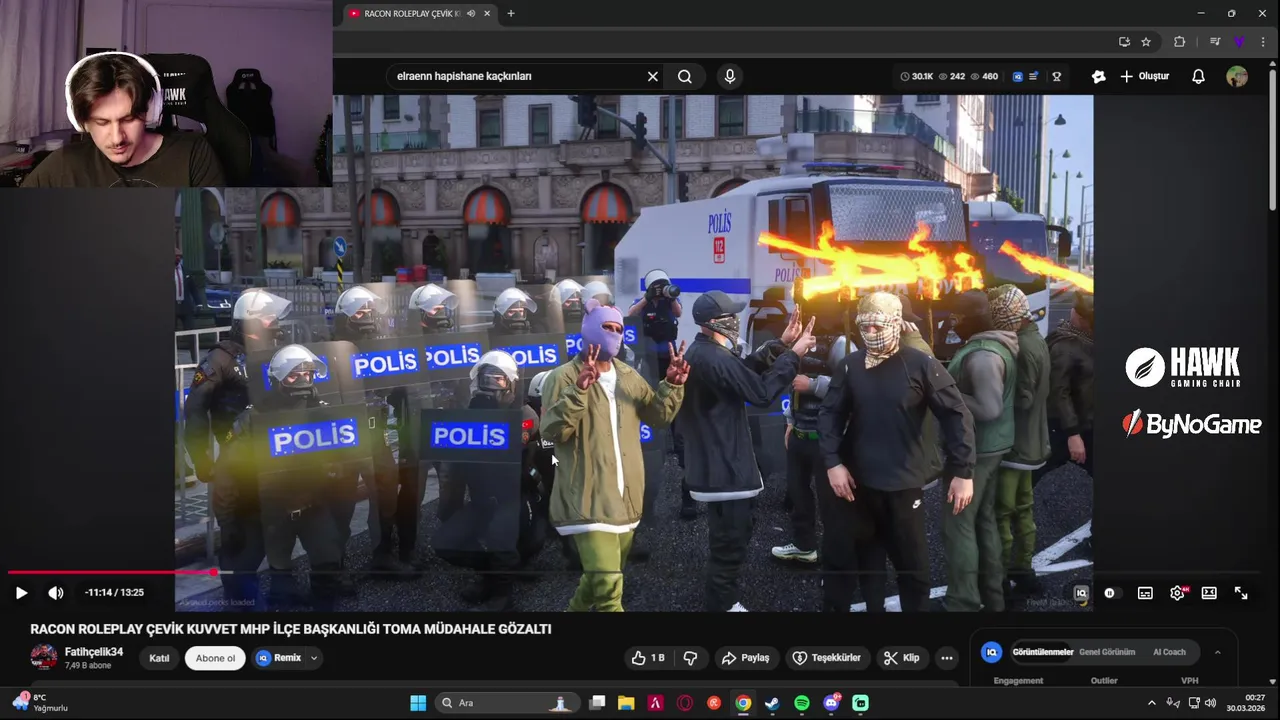Open Fatihçelik34 channel name link
This screenshot has height=720, width=1280.
tap(94, 652)
